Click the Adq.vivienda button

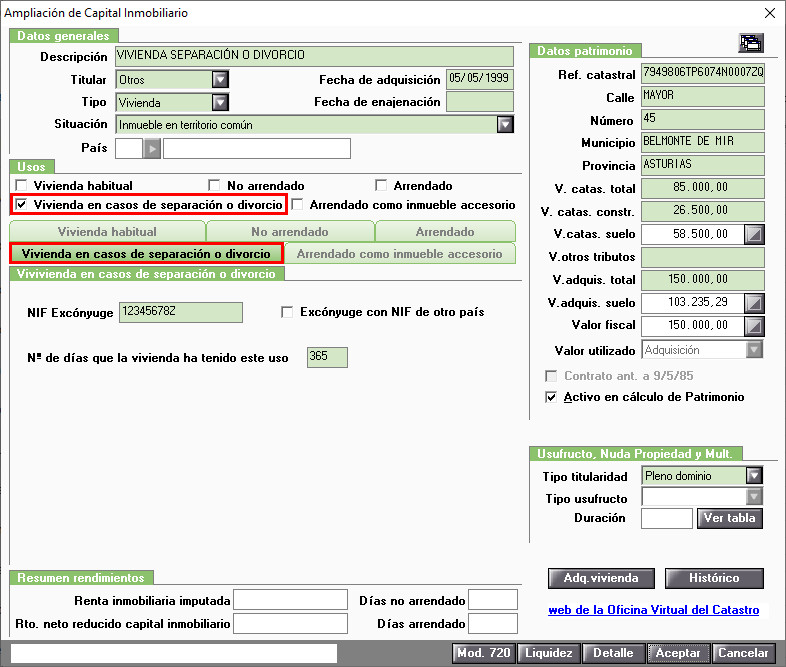[601, 578]
